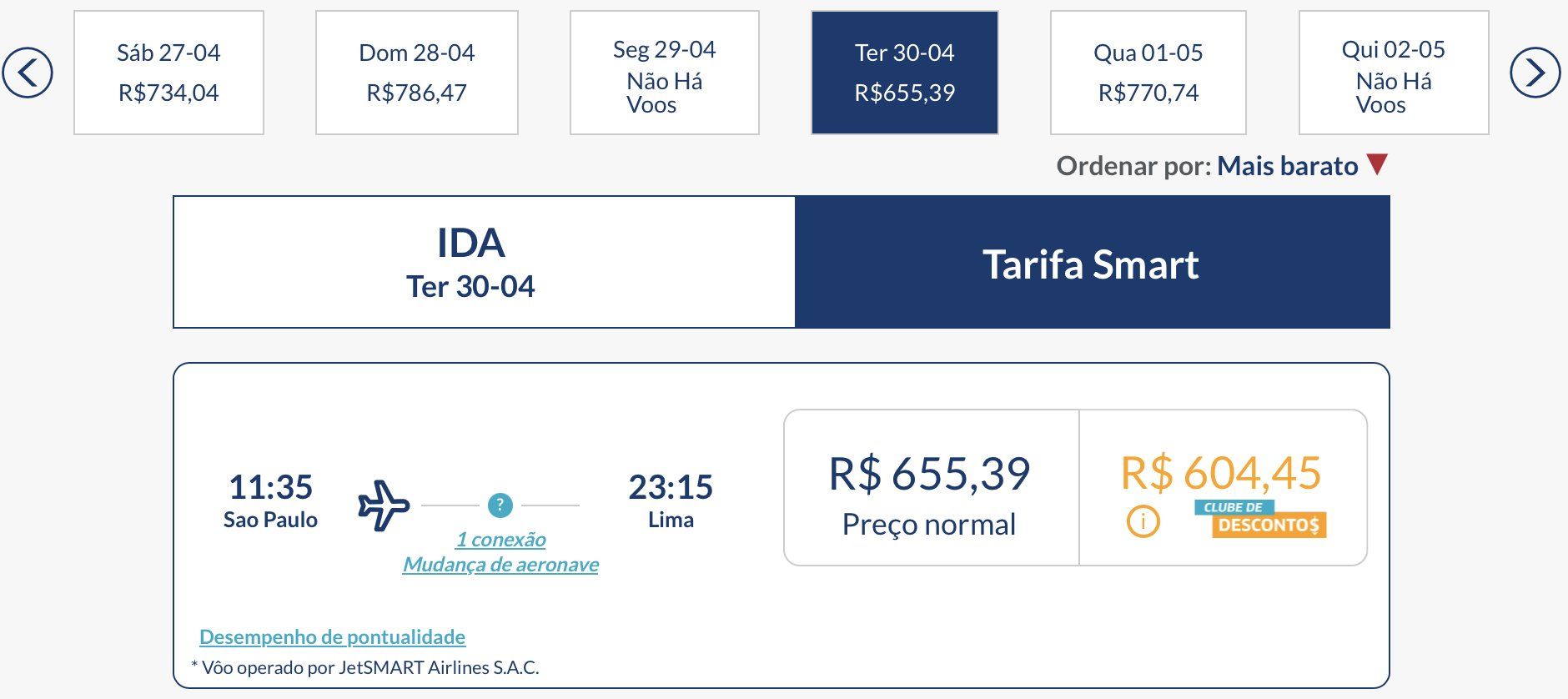Click the connection question mark icon
Screen dimensions: 1568x699
500,505
